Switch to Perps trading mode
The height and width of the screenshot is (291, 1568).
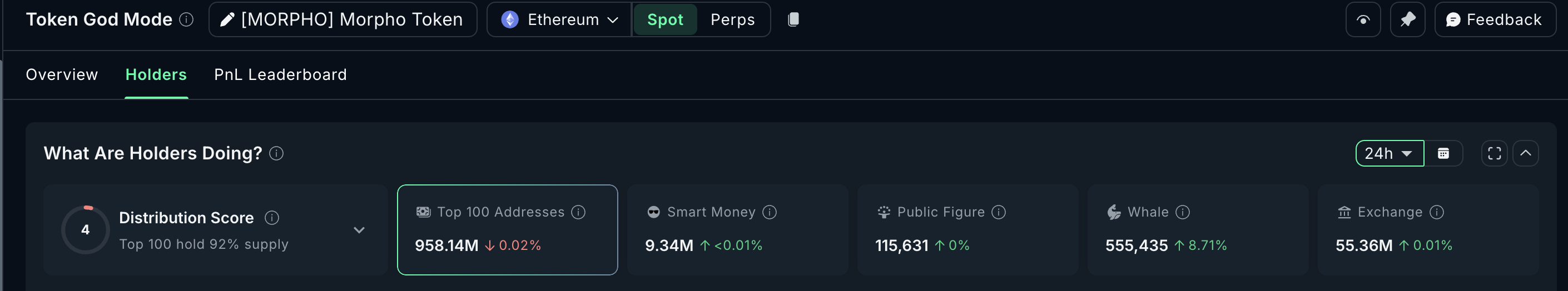(732, 19)
